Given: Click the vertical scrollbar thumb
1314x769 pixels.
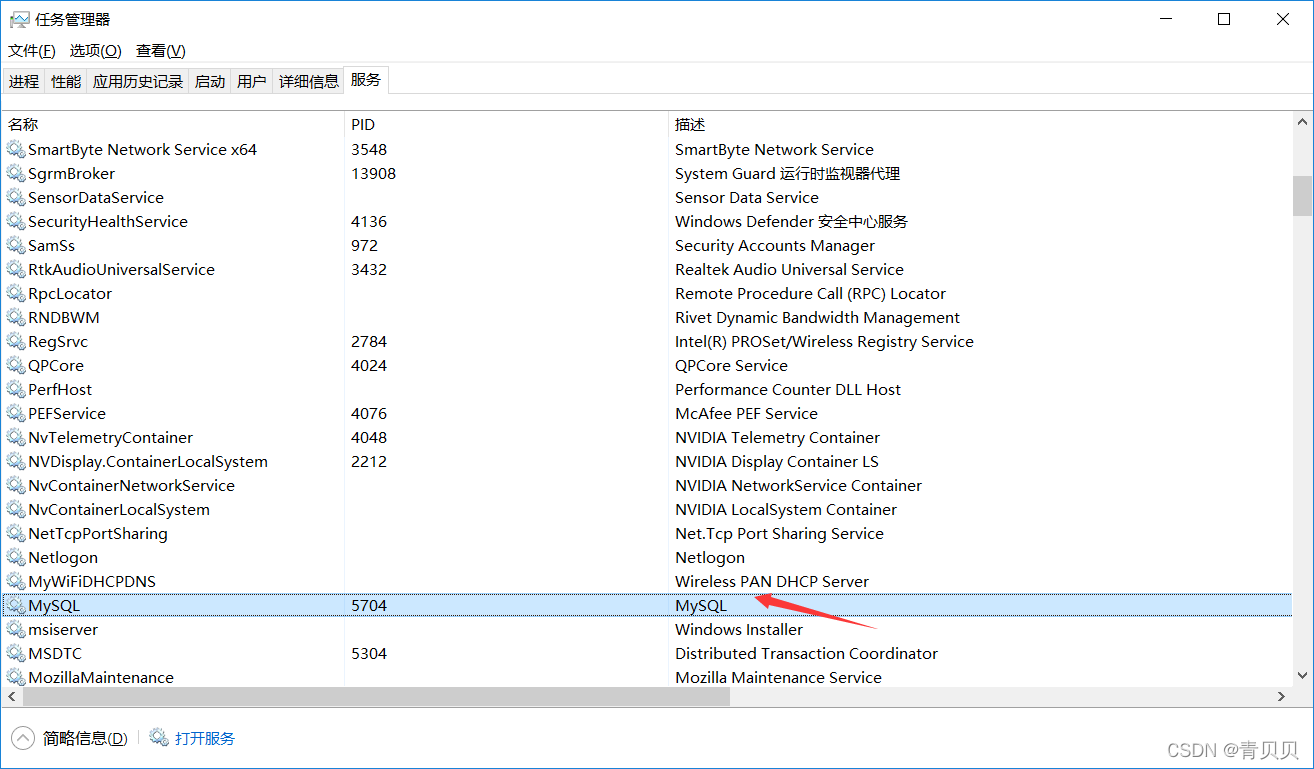Looking at the screenshot, I should [x=1302, y=195].
